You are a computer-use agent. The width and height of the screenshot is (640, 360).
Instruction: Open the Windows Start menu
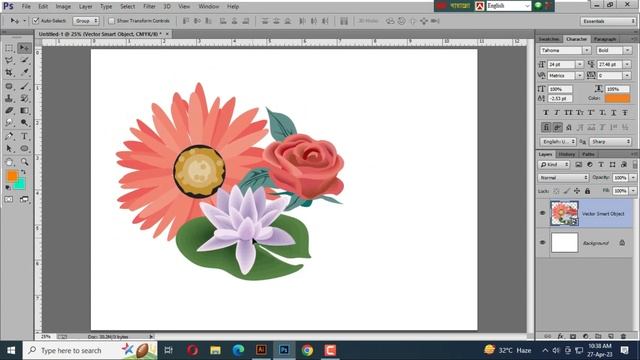(x=11, y=350)
